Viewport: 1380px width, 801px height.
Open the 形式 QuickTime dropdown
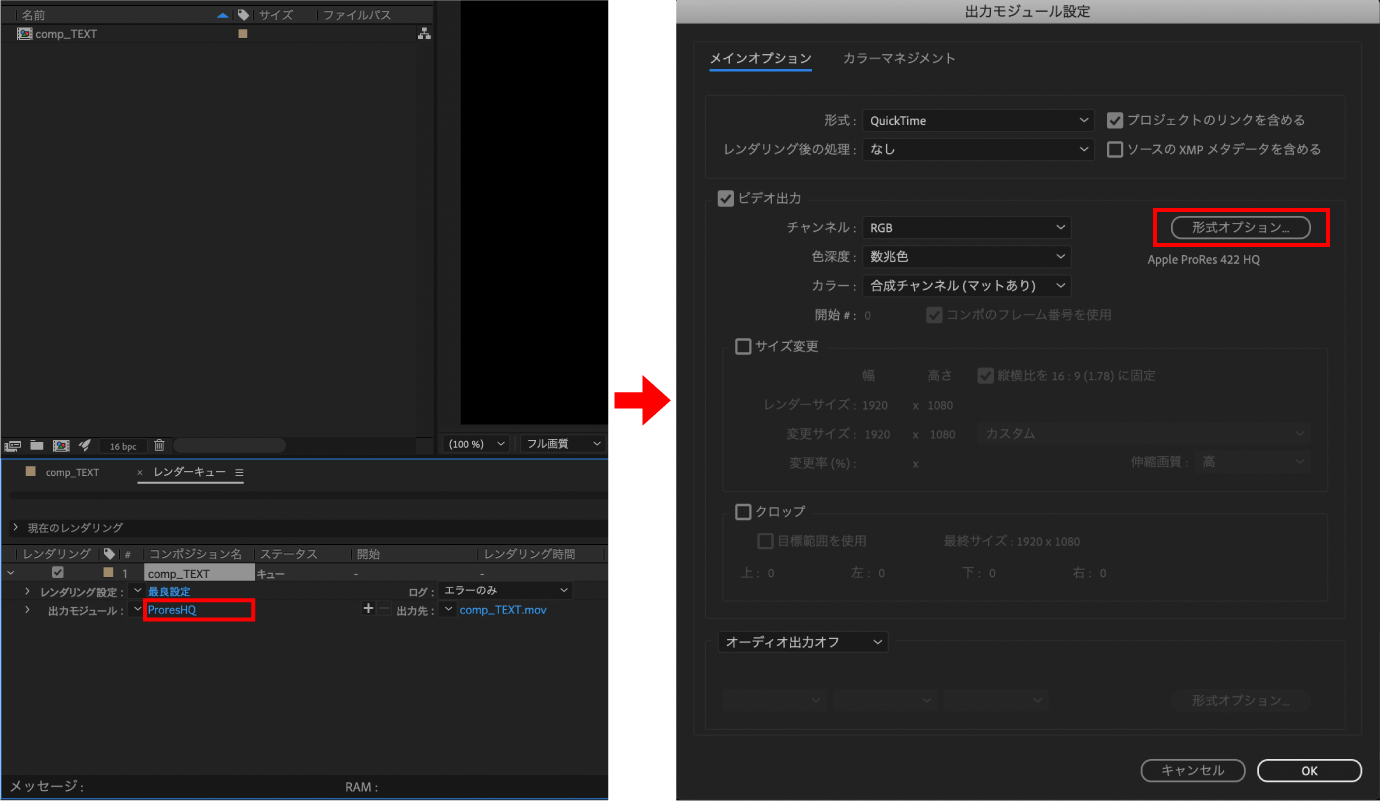[x=978, y=120]
